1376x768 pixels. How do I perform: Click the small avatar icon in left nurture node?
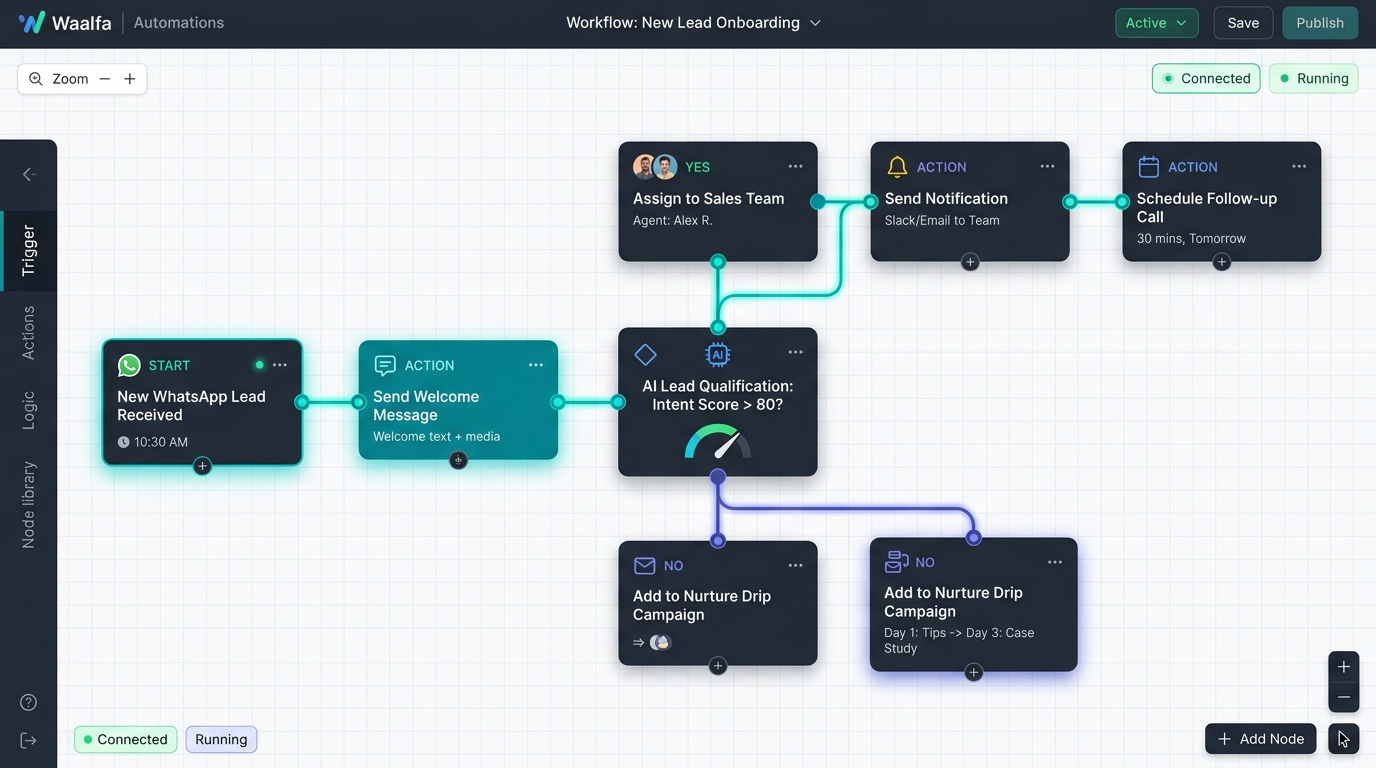point(660,642)
